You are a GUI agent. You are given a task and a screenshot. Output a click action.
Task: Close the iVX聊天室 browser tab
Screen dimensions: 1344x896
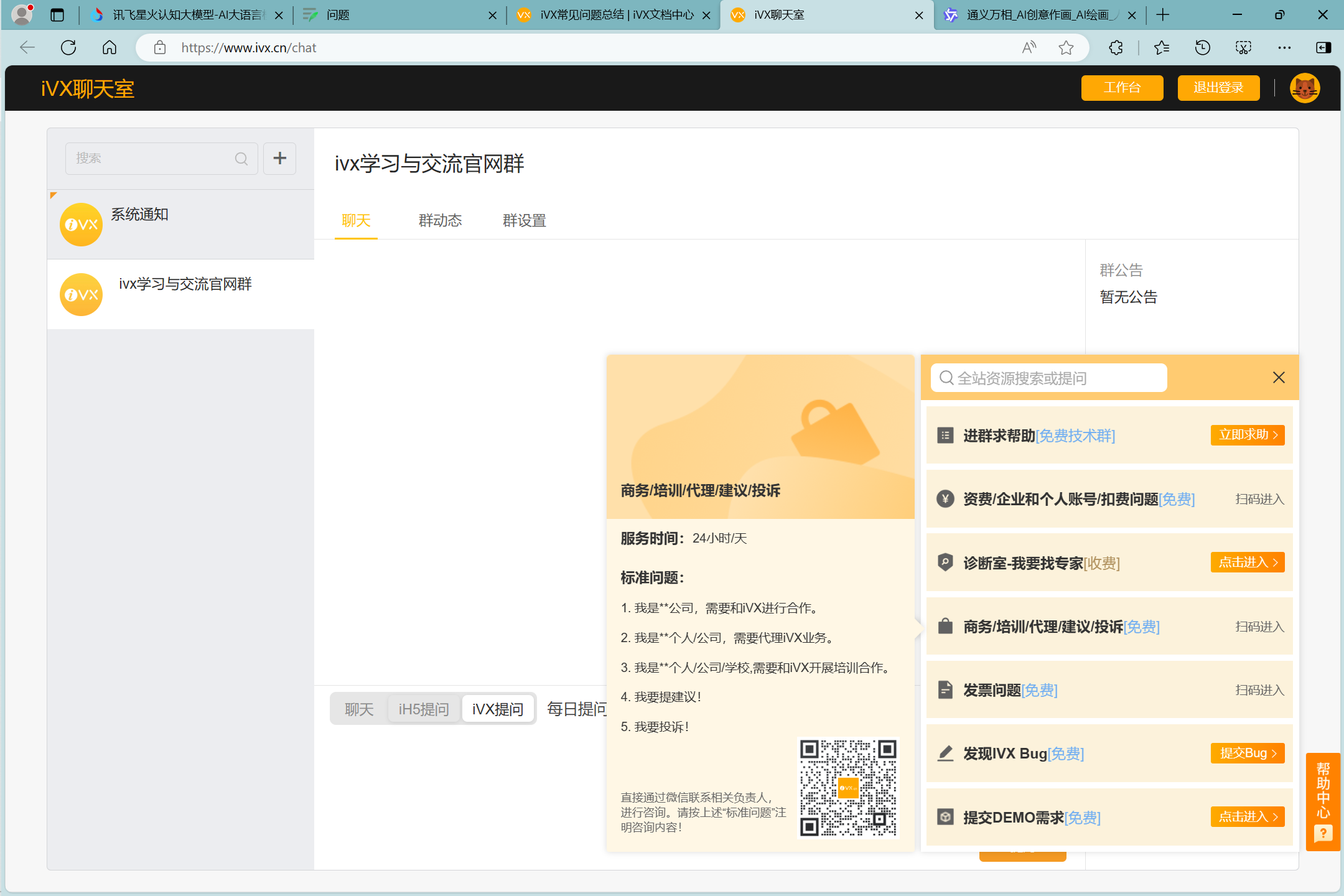pos(919,16)
